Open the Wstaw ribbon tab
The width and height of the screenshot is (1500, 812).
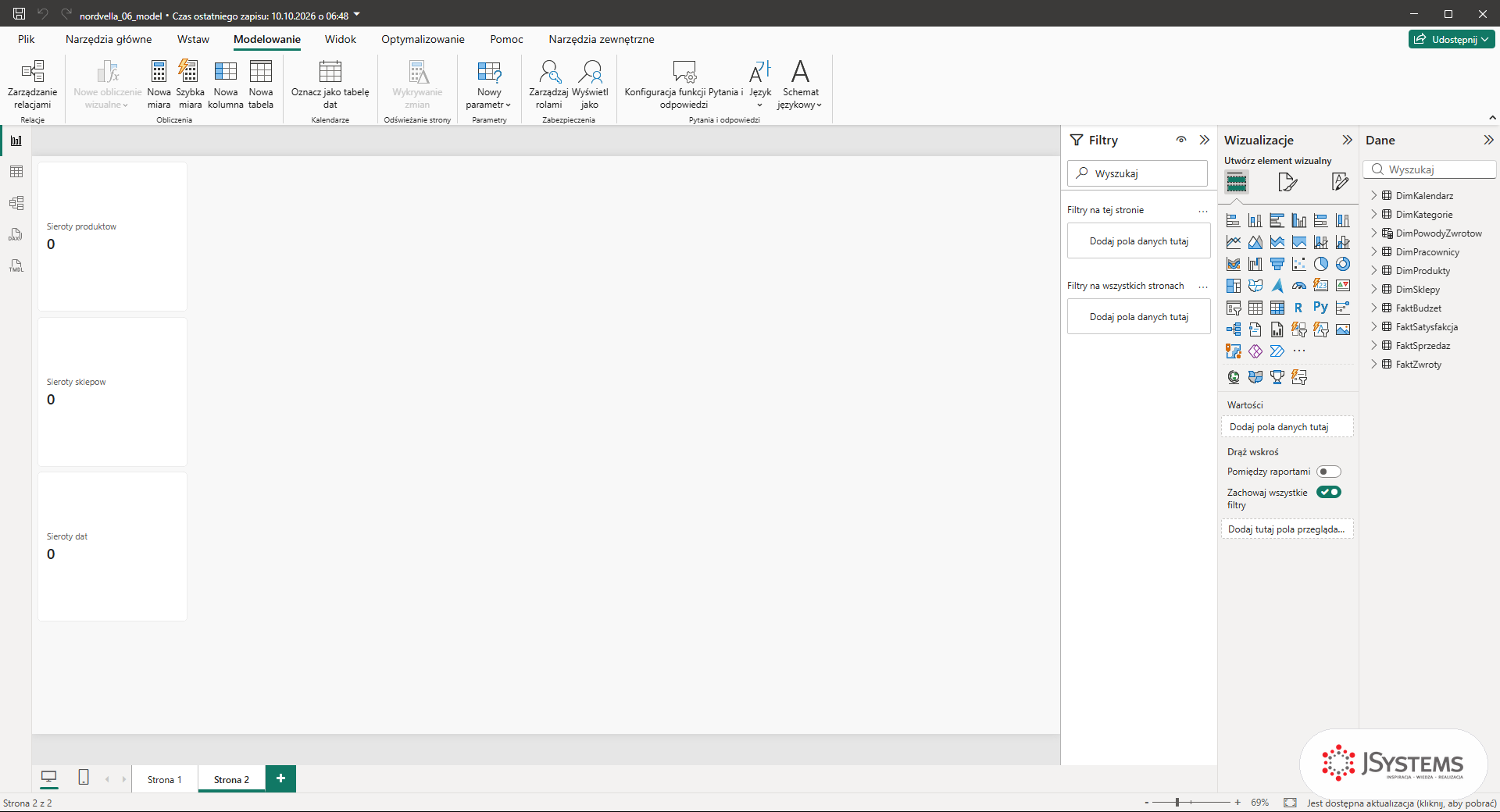(x=193, y=39)
